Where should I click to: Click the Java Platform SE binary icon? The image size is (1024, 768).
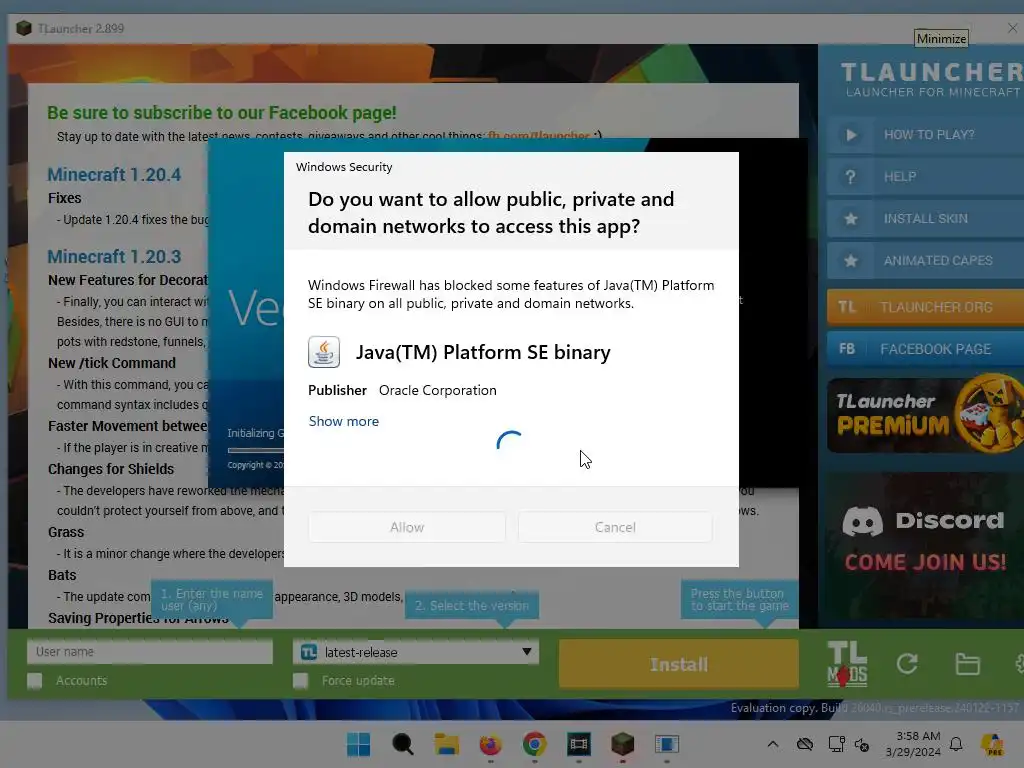click(x=324, y=353)
